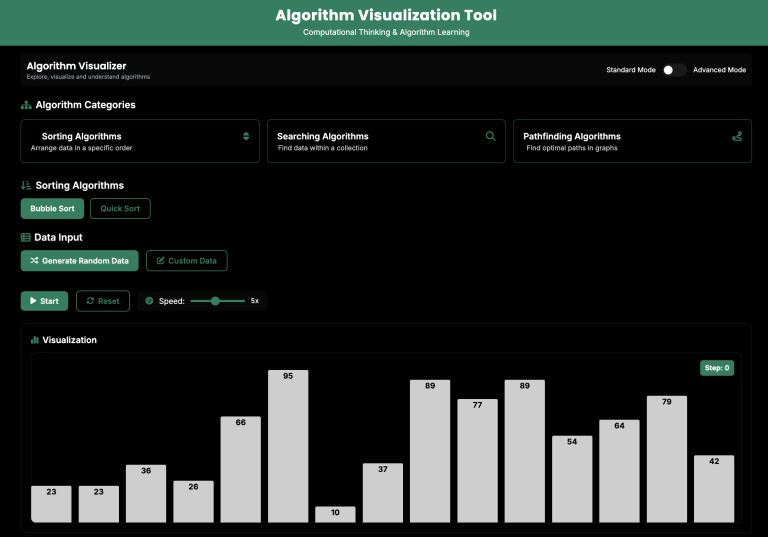Select the Quick Sort algorithm
This screenshot has height=537, width=768.
pyautogui.click(x=120, y=209)
